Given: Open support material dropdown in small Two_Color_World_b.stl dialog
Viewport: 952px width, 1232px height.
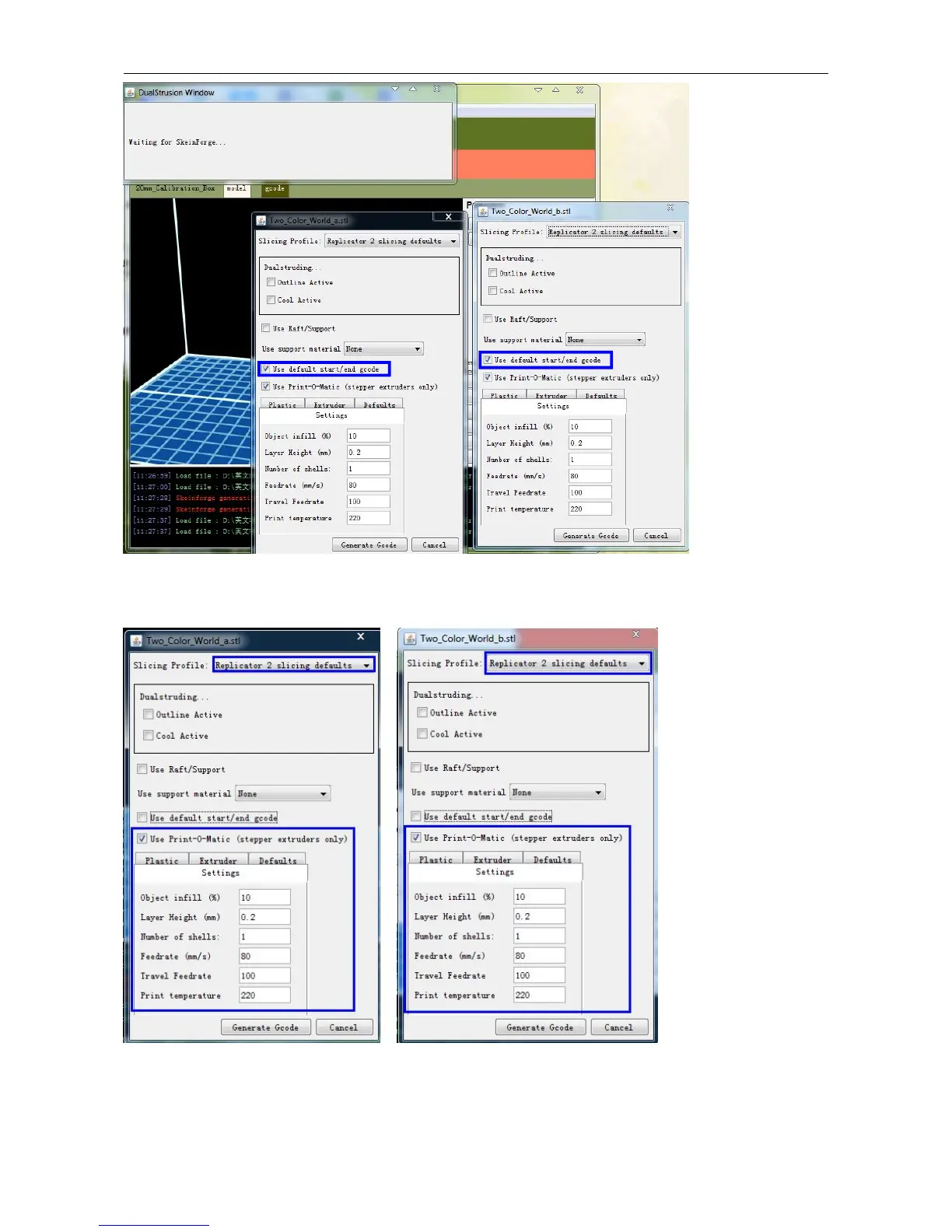Looking at the screenshot, I should (605, 340).
